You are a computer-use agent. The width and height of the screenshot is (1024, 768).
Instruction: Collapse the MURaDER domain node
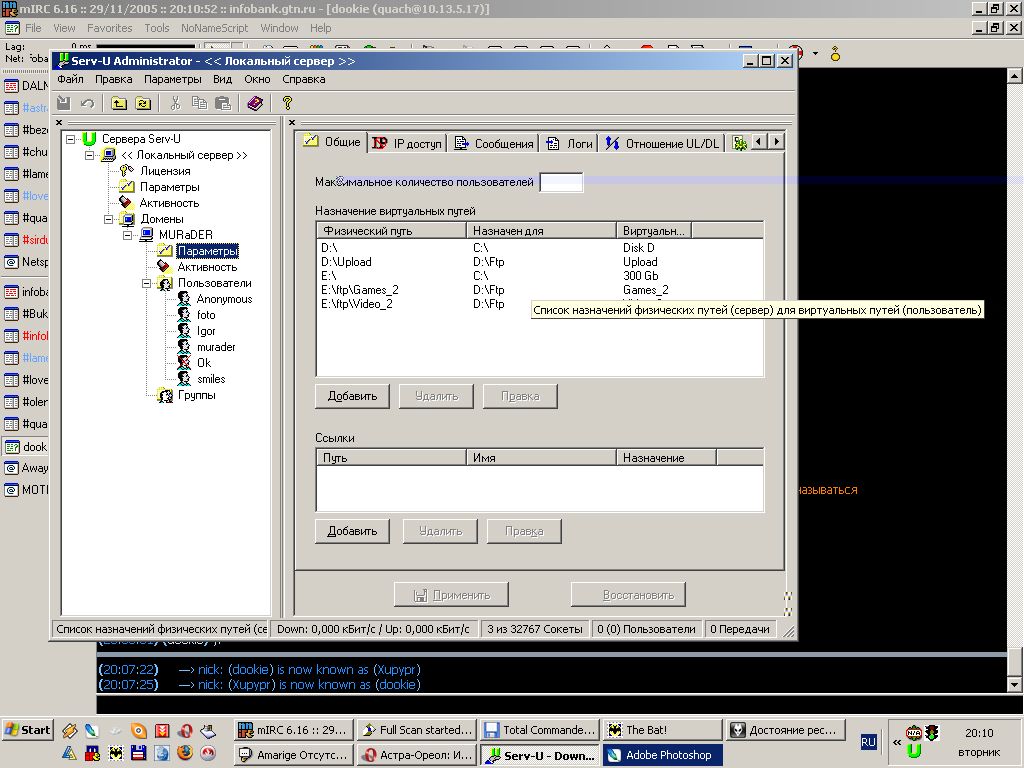pyautogui.click(x=128, y=235)
